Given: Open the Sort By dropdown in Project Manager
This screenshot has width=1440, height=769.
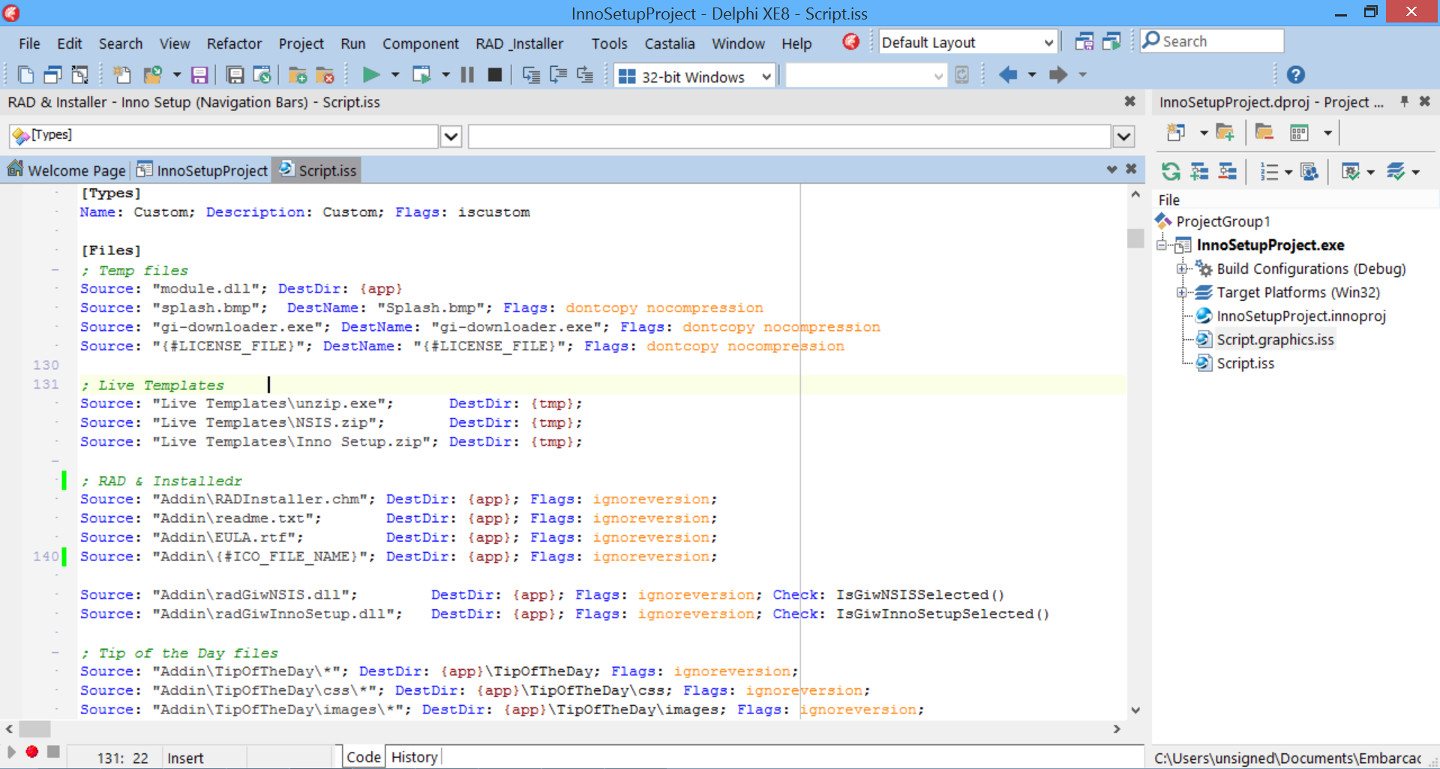Looking at the screenshot, I should click(1288, 172).
